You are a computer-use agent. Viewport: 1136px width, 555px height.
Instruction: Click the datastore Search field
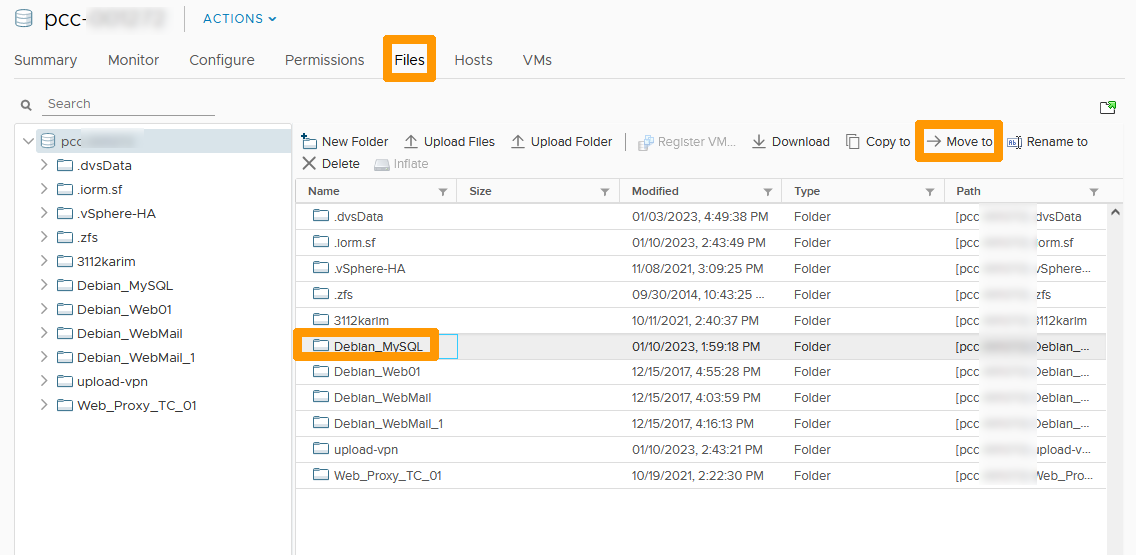coord(130,104)
